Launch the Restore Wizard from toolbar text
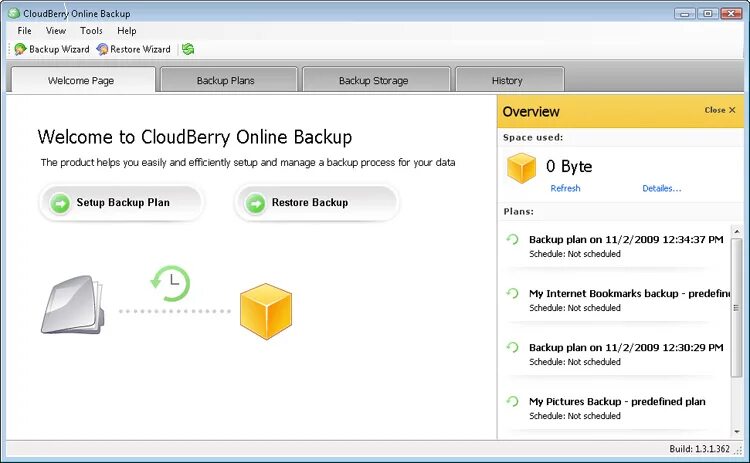Viewport: 750px width, 463px height. [140, 49]
